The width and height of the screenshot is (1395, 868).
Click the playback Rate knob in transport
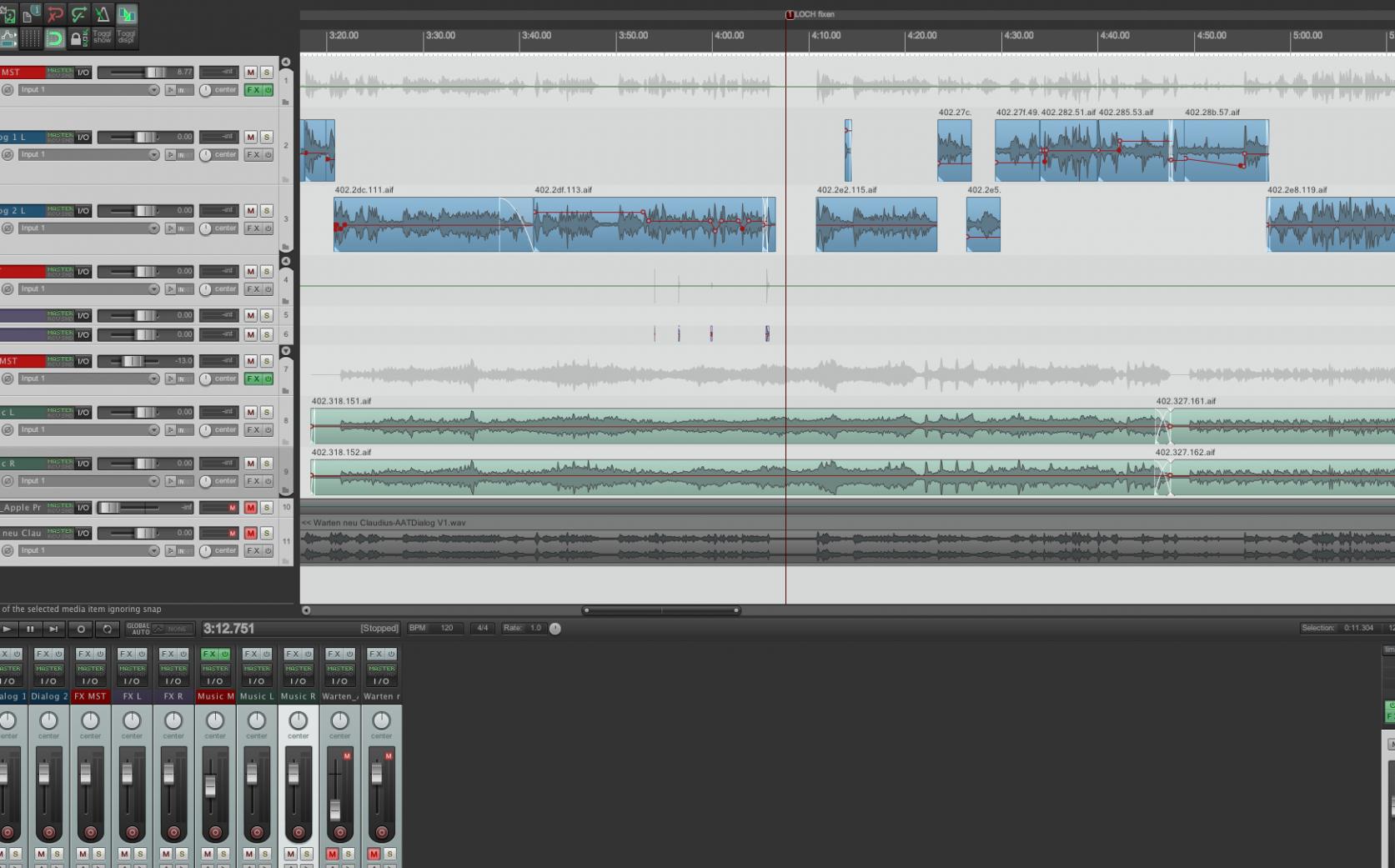(555, 628)
